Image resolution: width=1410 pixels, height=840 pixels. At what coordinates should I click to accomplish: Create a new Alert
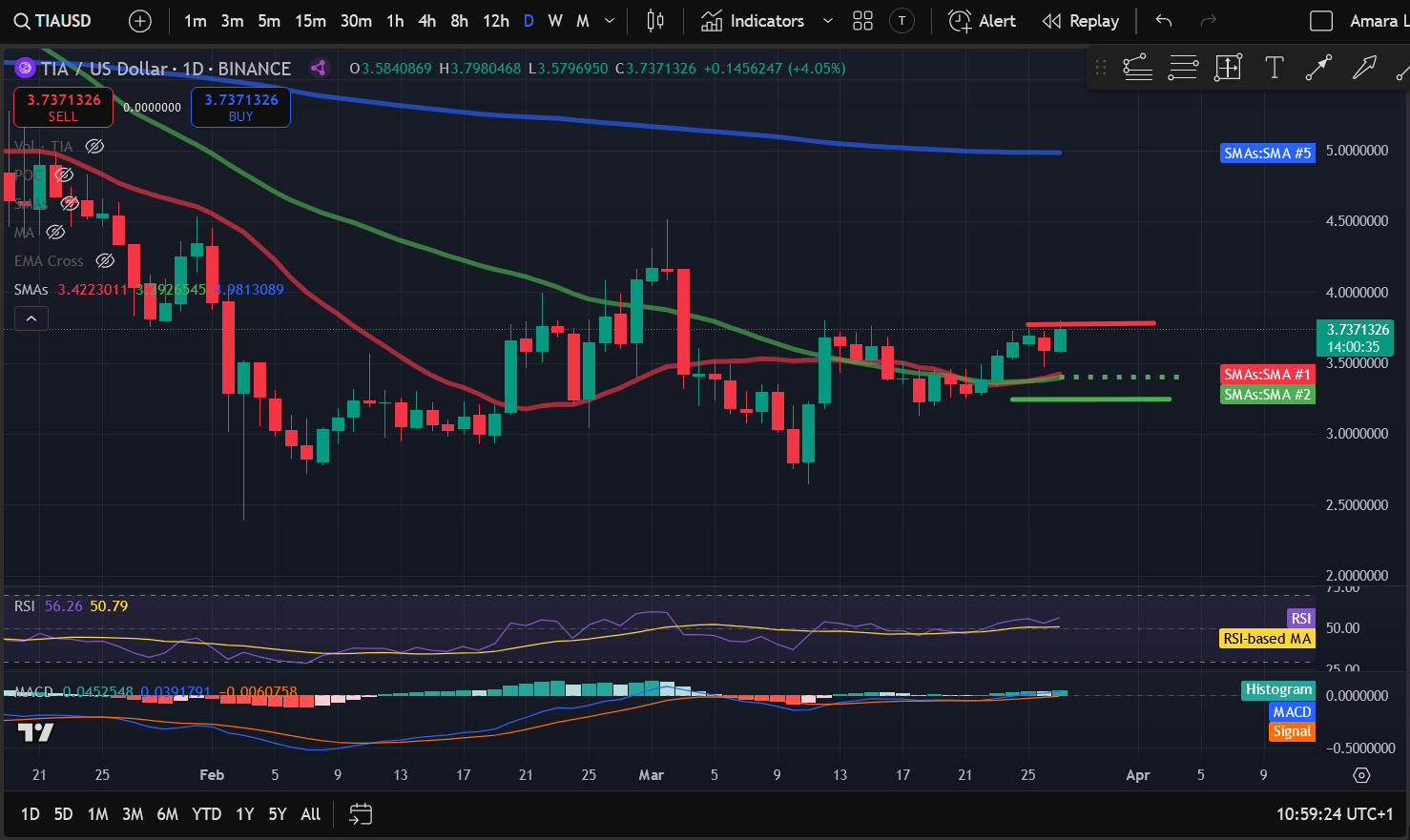coord(983,21)
